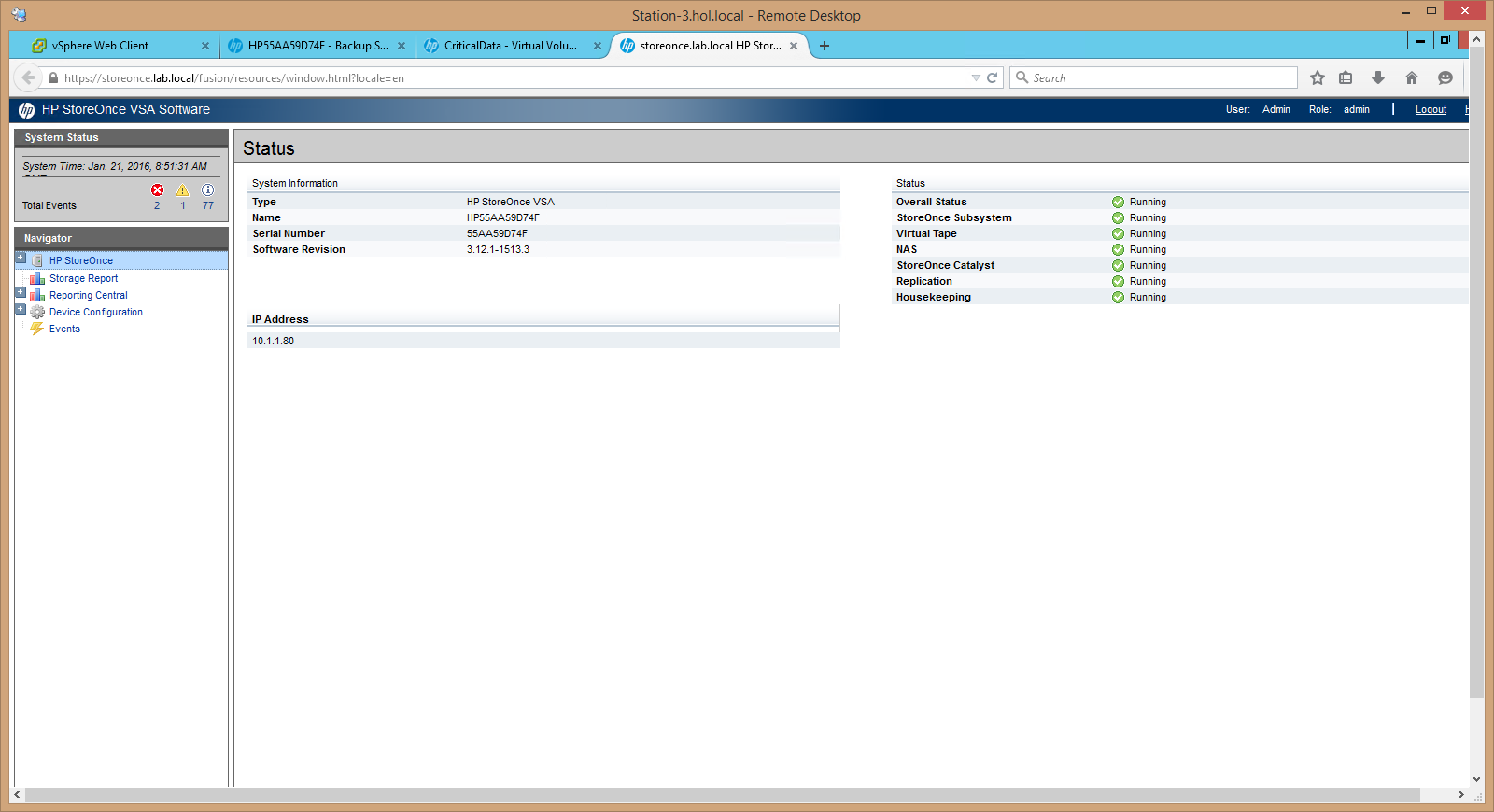The height and width of the screenshot is (812, 1494).
Task: Click the Storage Report chart icon
Action: [x=37, y=278]
